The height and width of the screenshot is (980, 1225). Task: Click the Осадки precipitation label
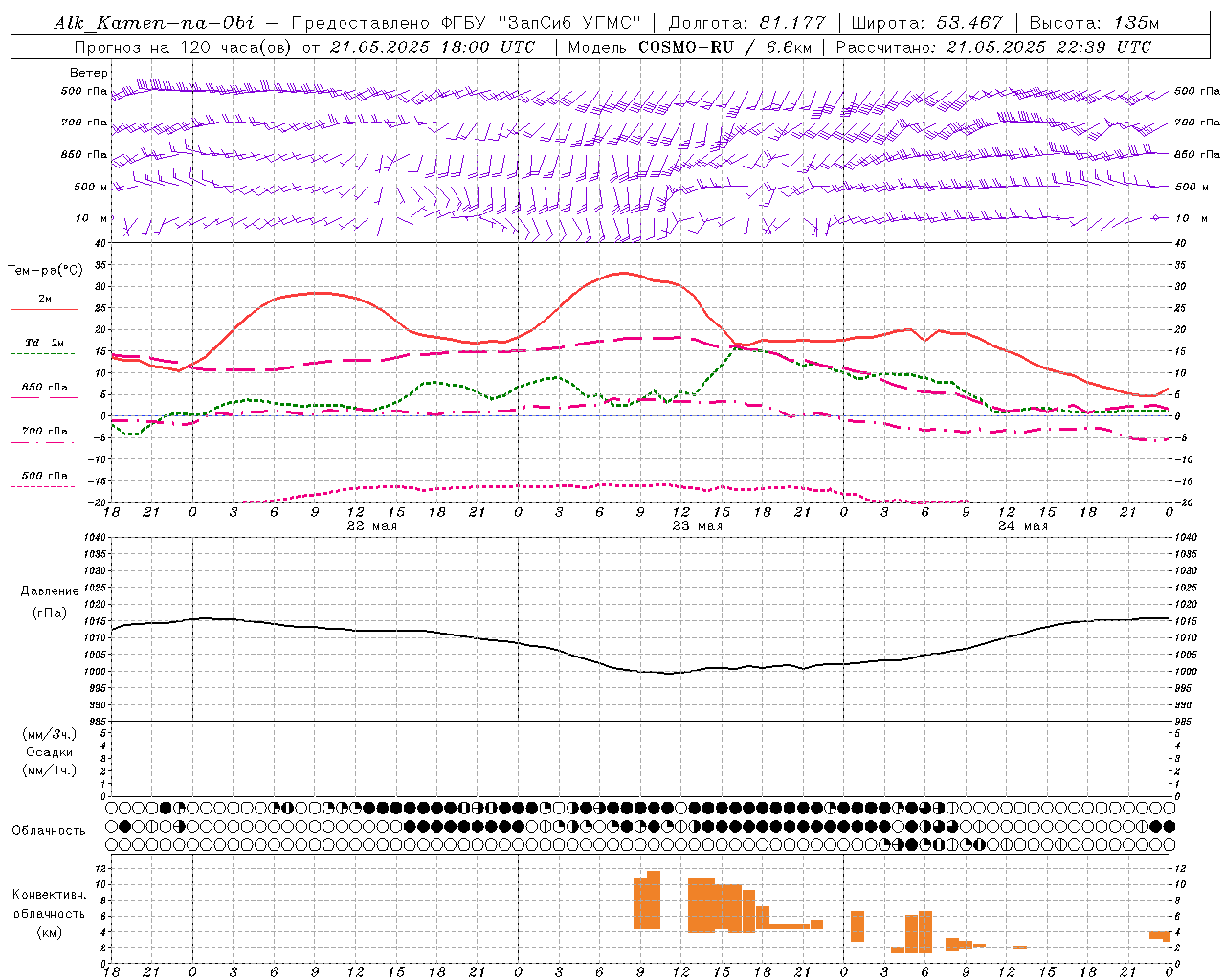[50, 752]
